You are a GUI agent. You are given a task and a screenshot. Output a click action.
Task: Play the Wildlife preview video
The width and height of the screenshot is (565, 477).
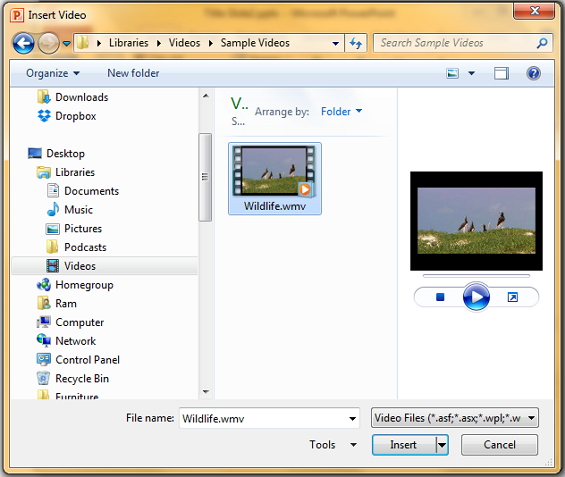pyautogui.click(x=476, y=297)
